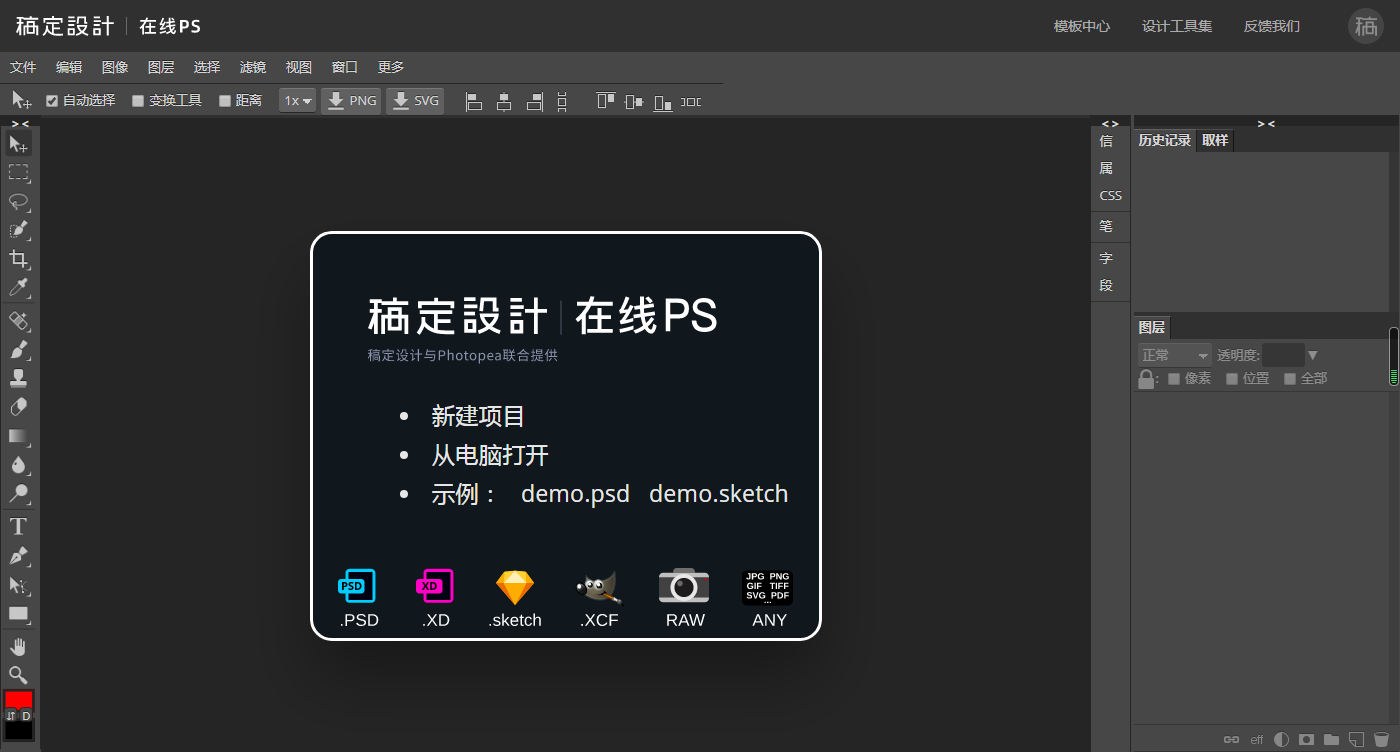1400x752 pixels.
Task: Click the red foreground color swatch
Action: pos(19,699)
